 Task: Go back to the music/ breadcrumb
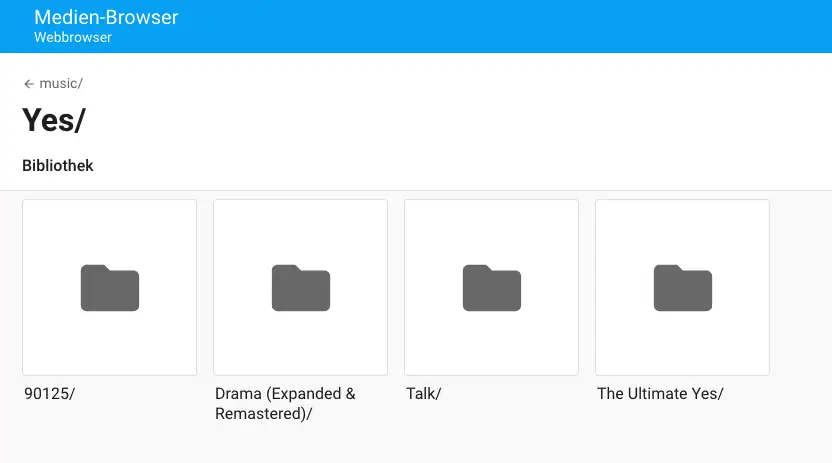tap(61, 84)
